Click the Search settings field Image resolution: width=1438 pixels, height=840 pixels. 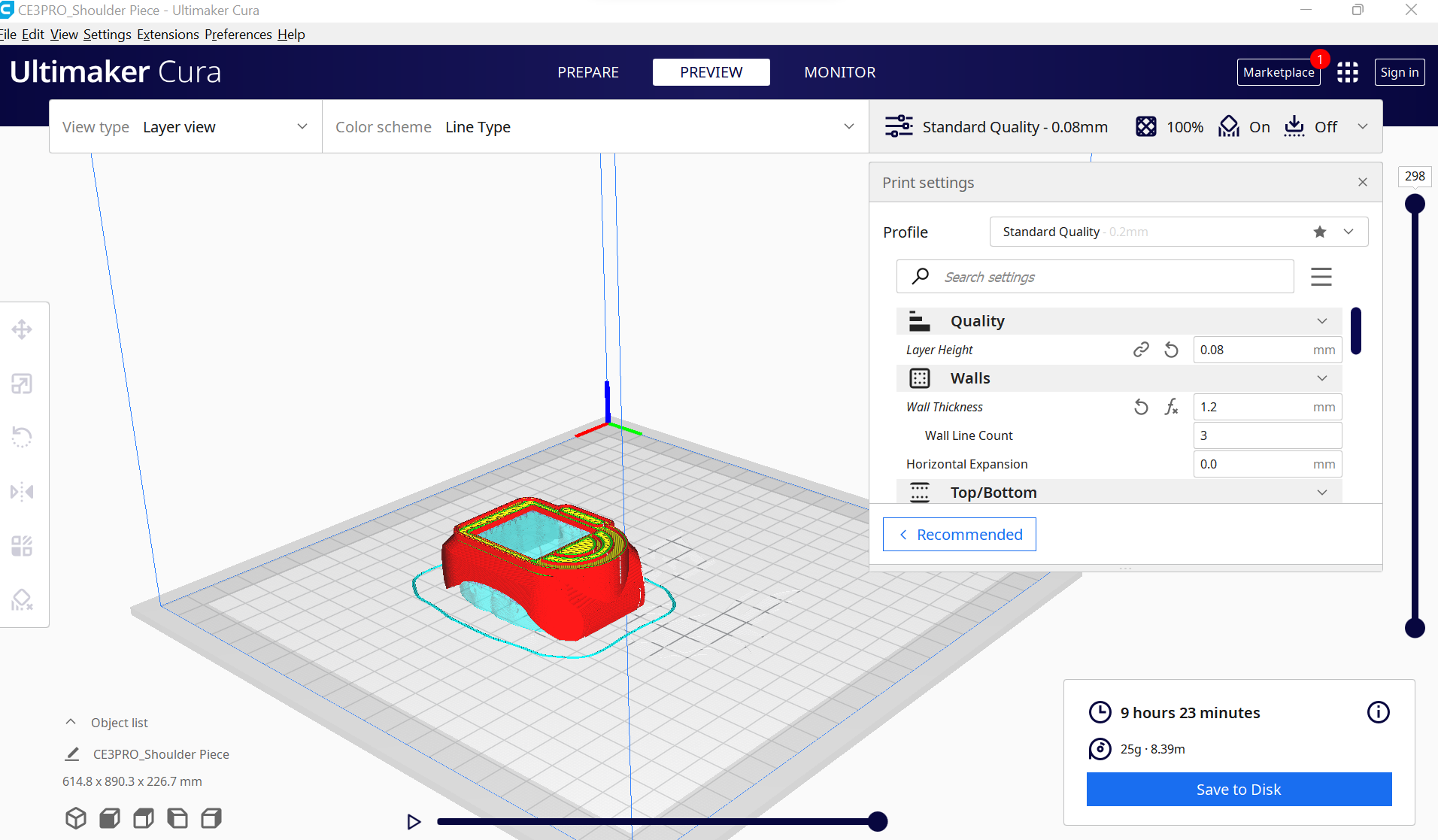click(x=1095, y=277)
